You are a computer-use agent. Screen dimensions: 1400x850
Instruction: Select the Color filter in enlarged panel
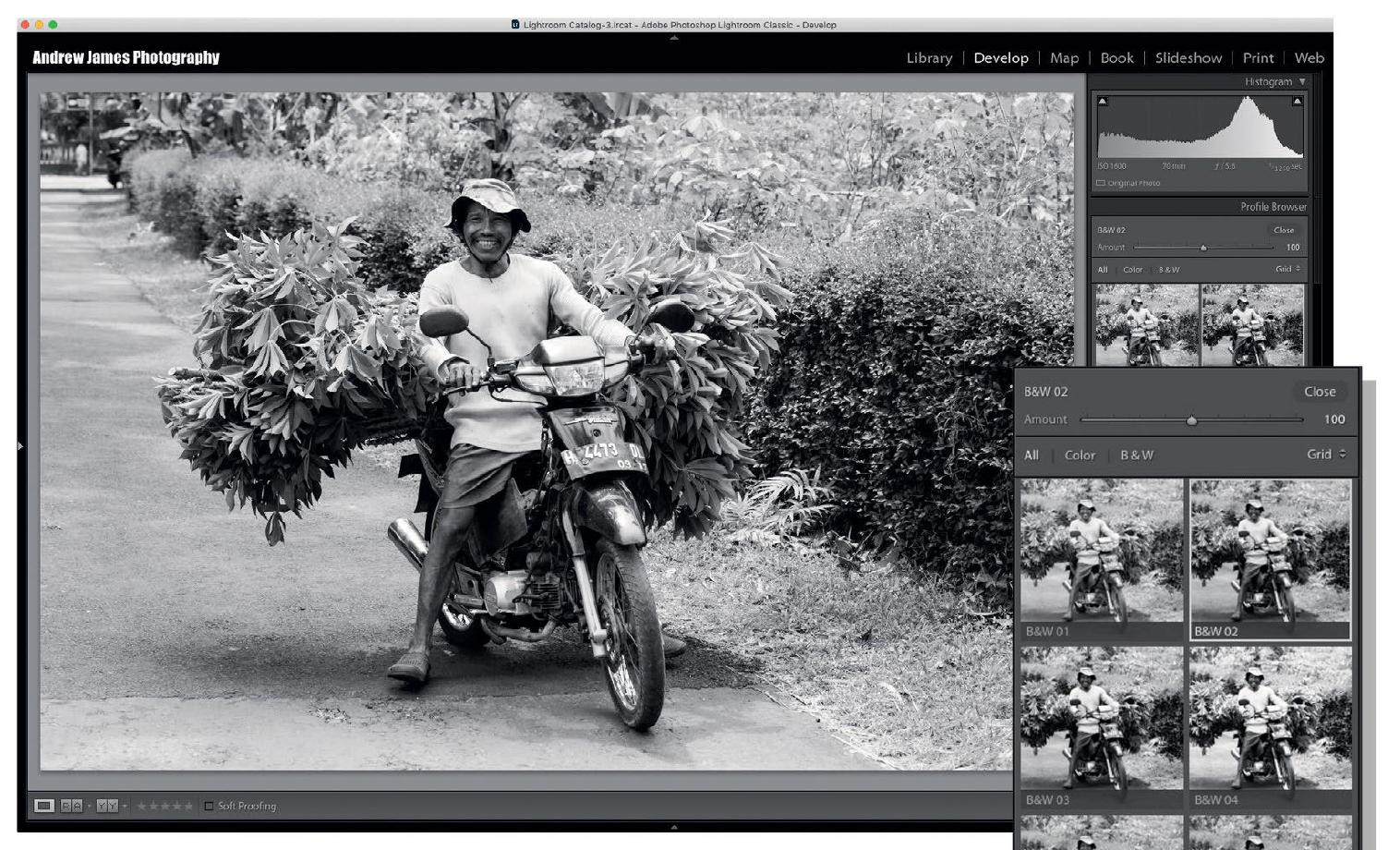(x=1080, y=455)
